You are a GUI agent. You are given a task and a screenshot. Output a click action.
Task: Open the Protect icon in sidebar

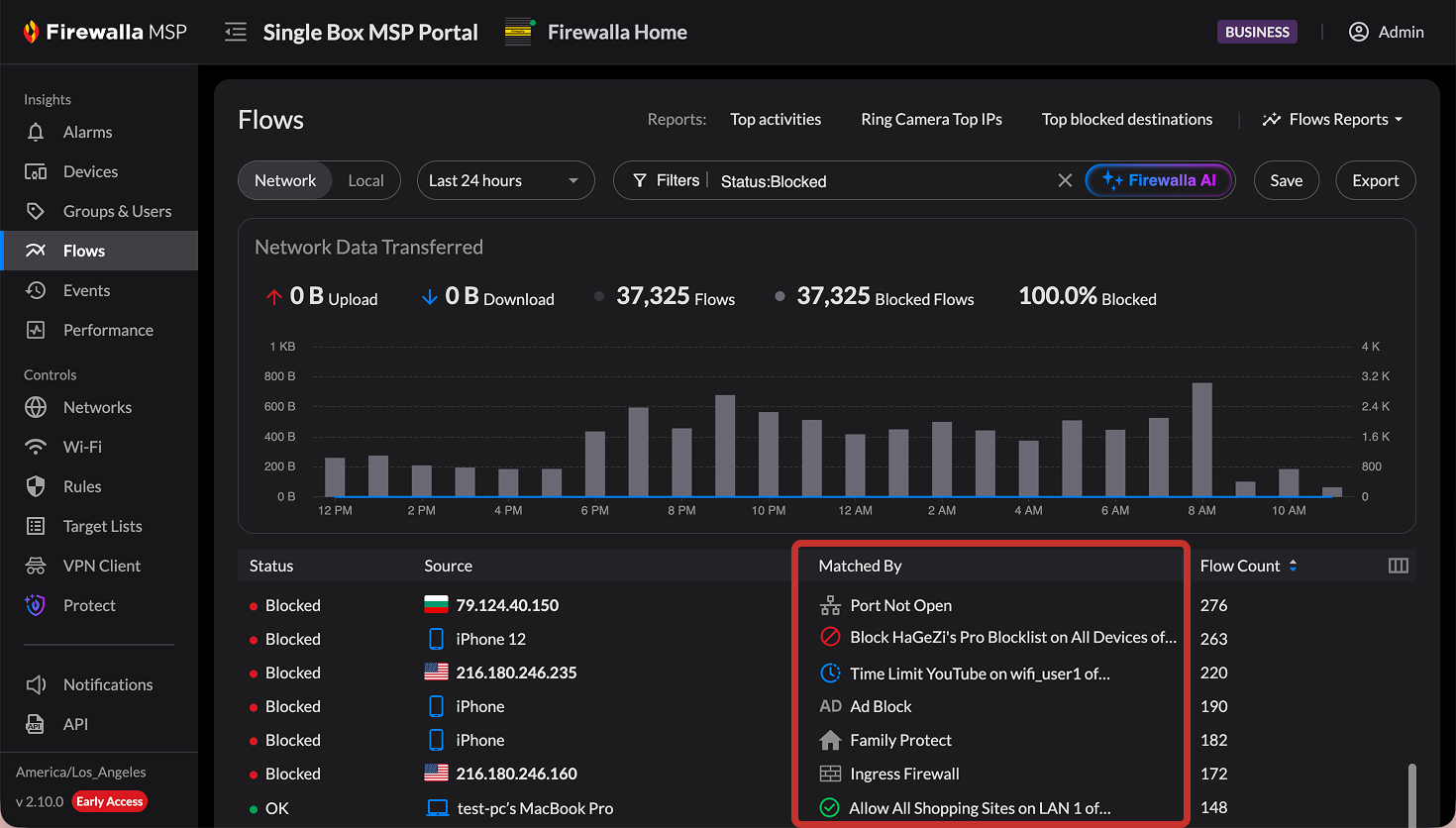[36, 605]
